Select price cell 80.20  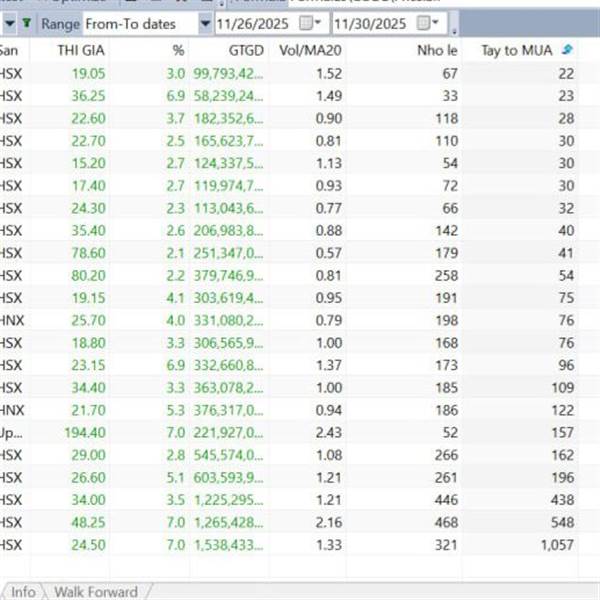[88, 276]
